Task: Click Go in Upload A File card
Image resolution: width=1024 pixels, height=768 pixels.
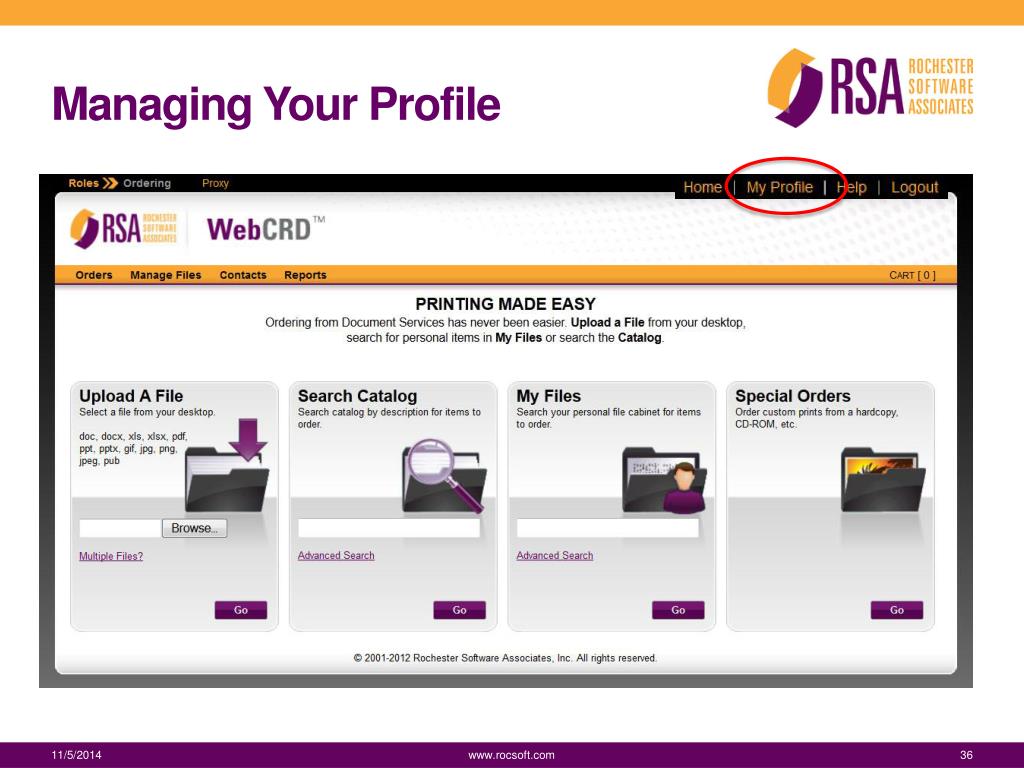Action: pos(241,610)
